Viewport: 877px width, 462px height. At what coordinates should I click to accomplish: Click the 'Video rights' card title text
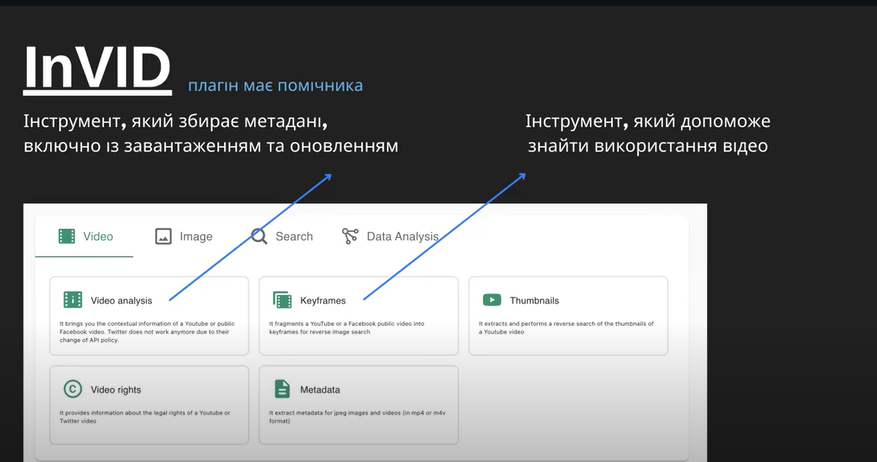pos(116,390)
